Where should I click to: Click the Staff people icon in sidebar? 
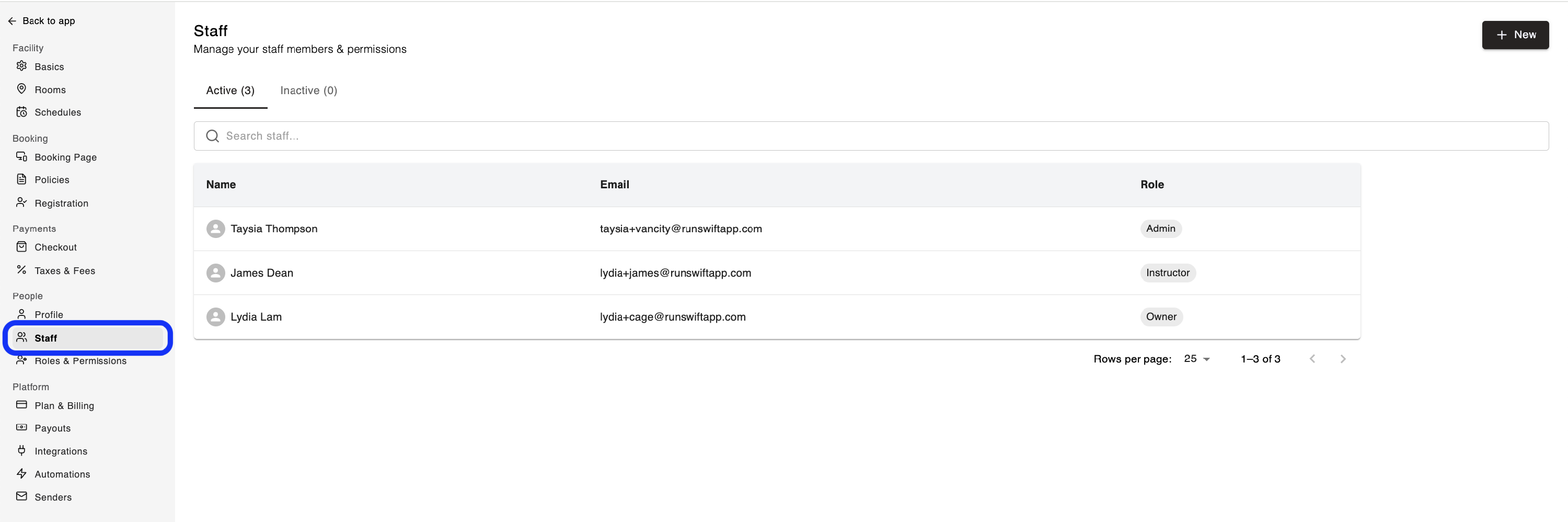coord(22,337)
